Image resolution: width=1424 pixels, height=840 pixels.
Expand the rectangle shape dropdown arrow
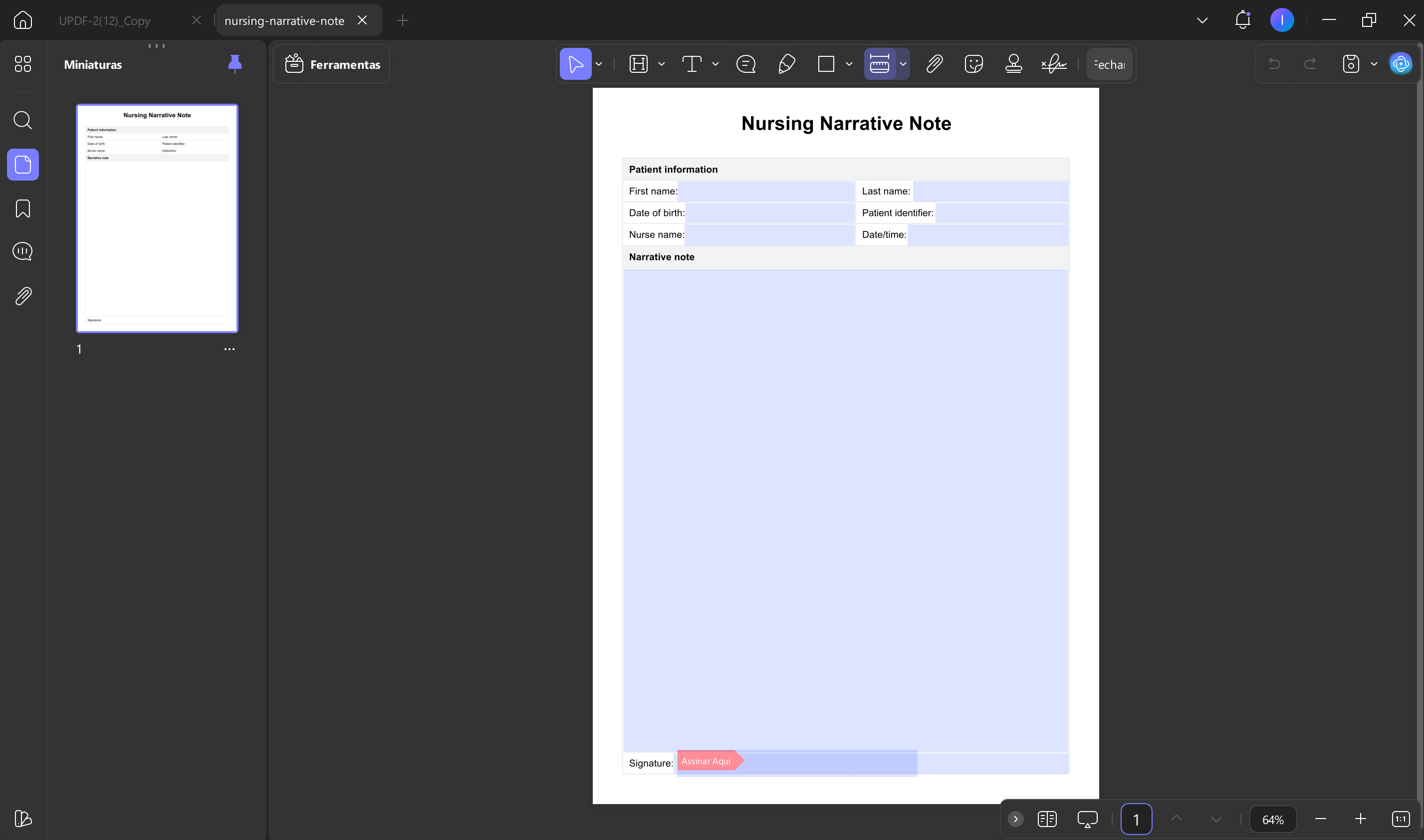[849, 64]
